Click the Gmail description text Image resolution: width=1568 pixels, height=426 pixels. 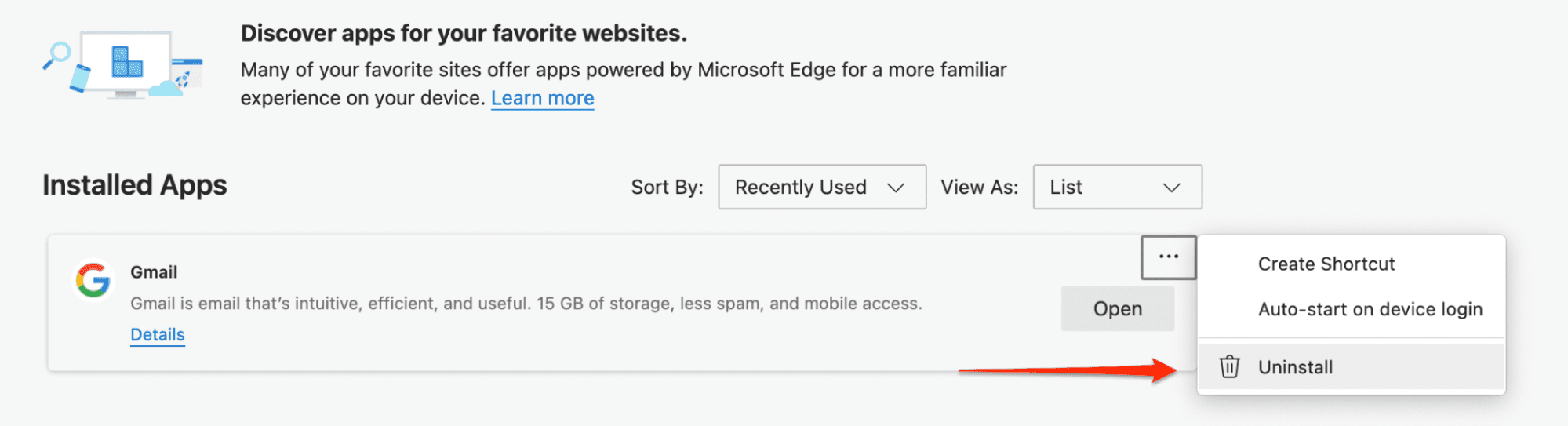[526, 304]
